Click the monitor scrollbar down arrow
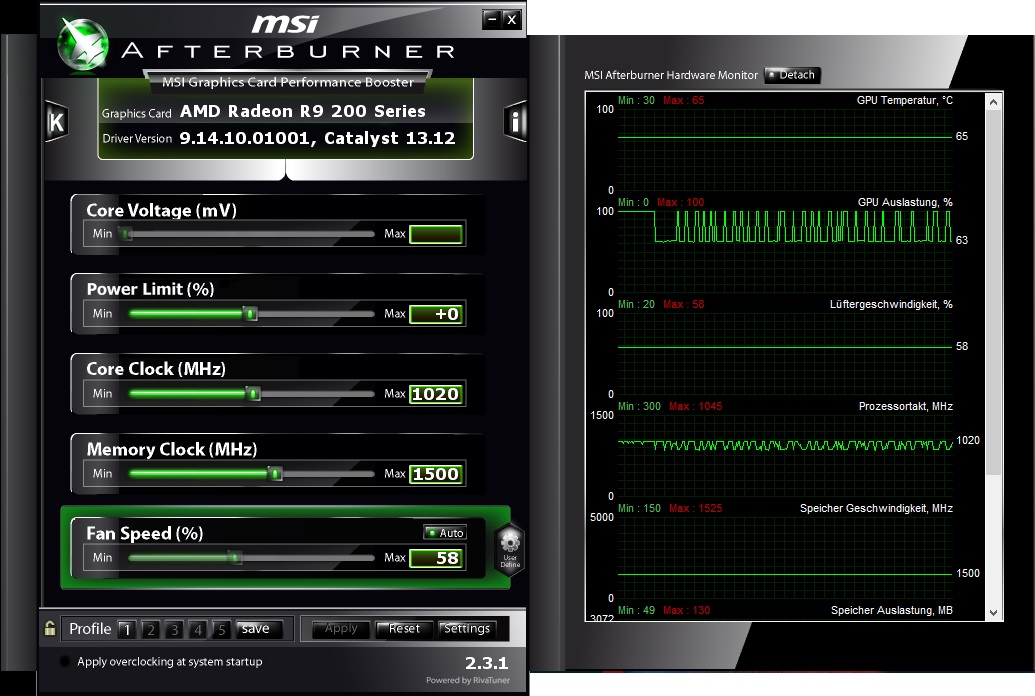1035x696 pixels. [993, 613]
